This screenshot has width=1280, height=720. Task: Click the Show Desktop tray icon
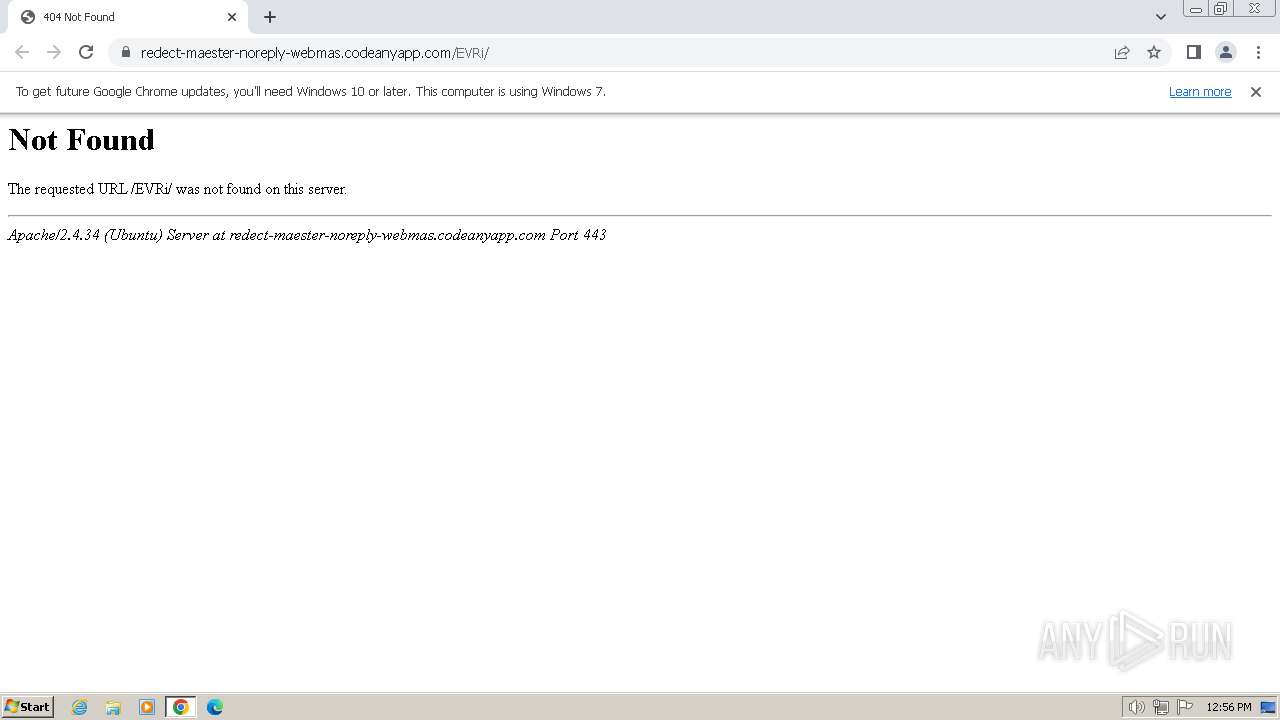[1268, 707]
